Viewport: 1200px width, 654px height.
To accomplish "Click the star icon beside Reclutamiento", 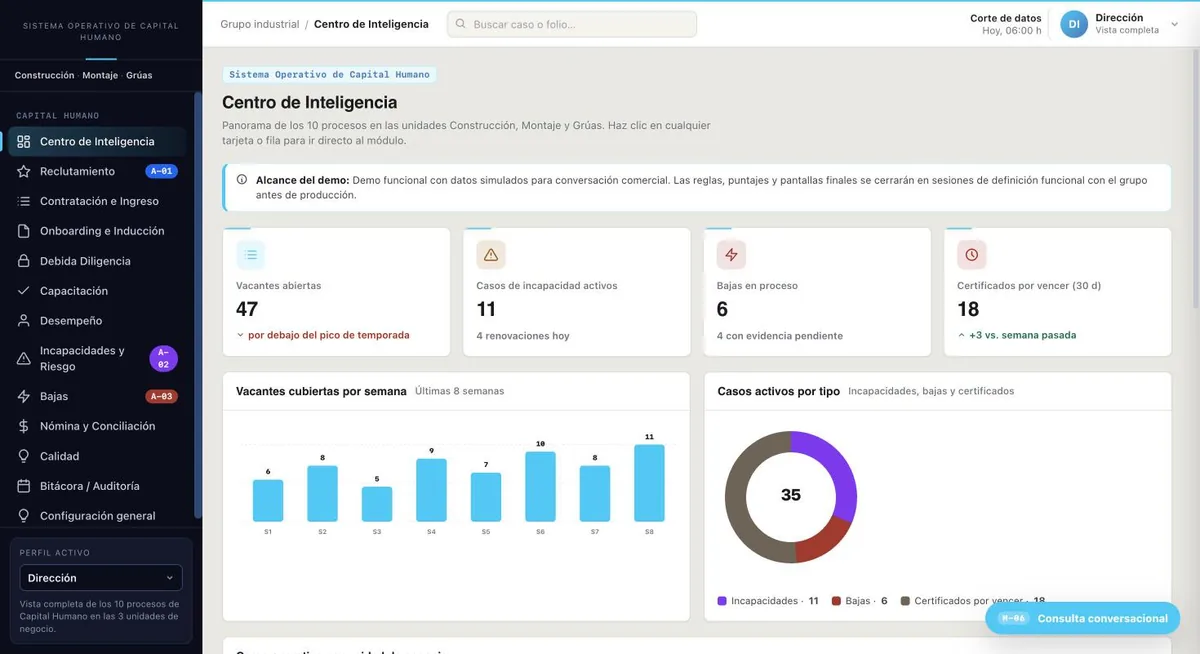I will [24, 172].
